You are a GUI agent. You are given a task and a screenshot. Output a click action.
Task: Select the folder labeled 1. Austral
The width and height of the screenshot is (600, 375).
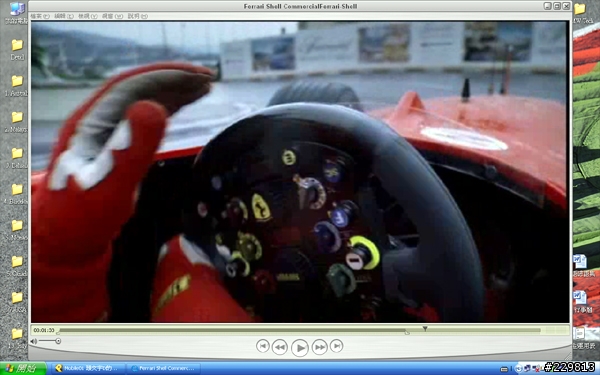point(16,85)
